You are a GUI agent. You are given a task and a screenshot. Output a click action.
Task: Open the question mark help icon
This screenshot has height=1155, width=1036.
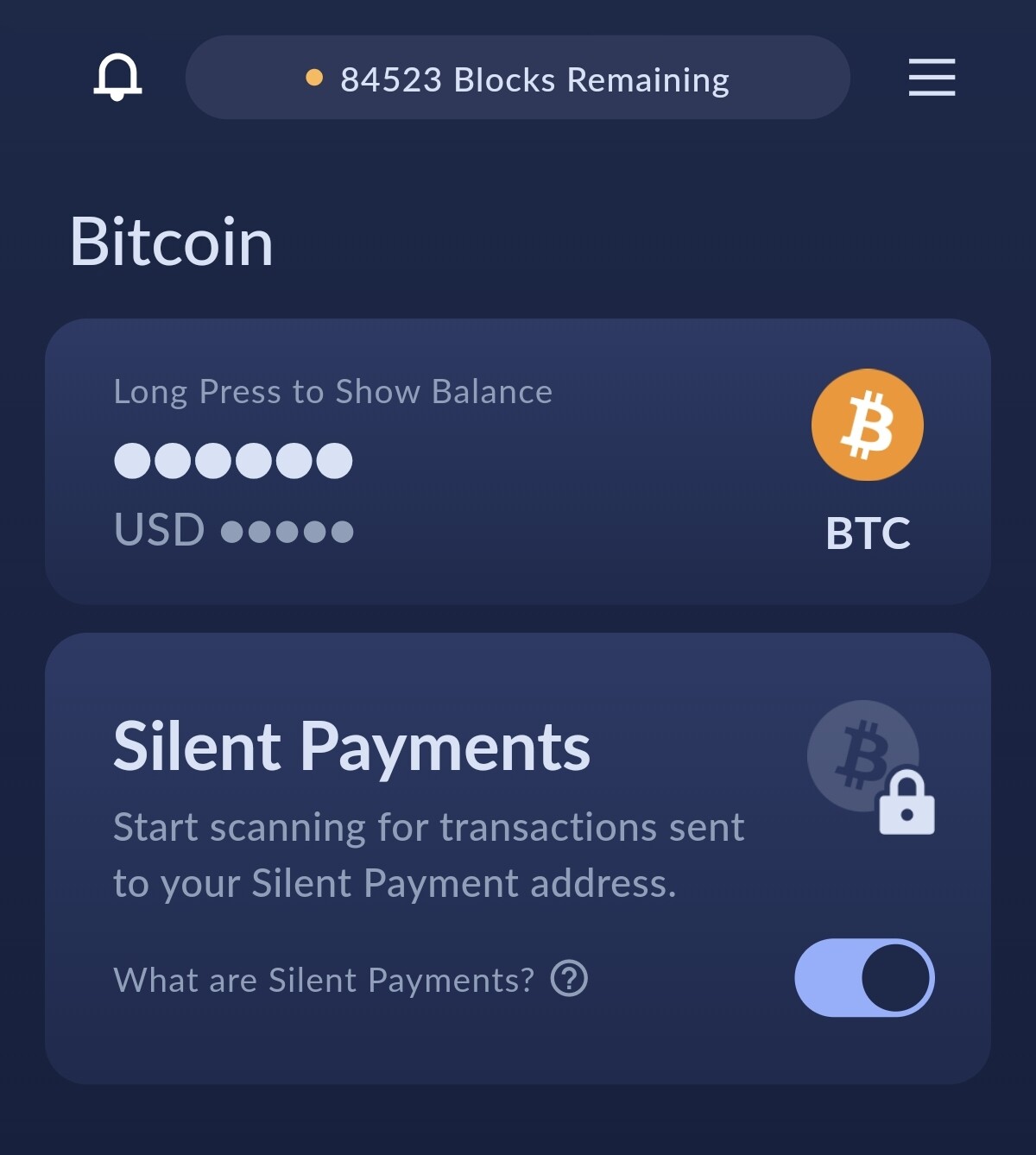pyautogui.click(x=569, y=979)
